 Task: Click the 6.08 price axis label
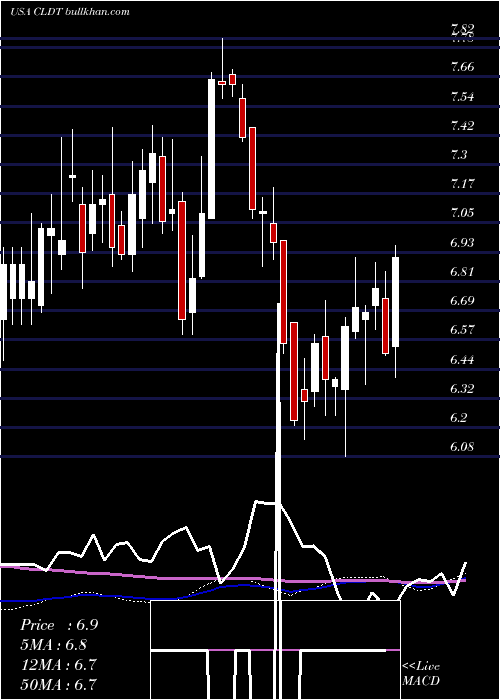point(462,446)
